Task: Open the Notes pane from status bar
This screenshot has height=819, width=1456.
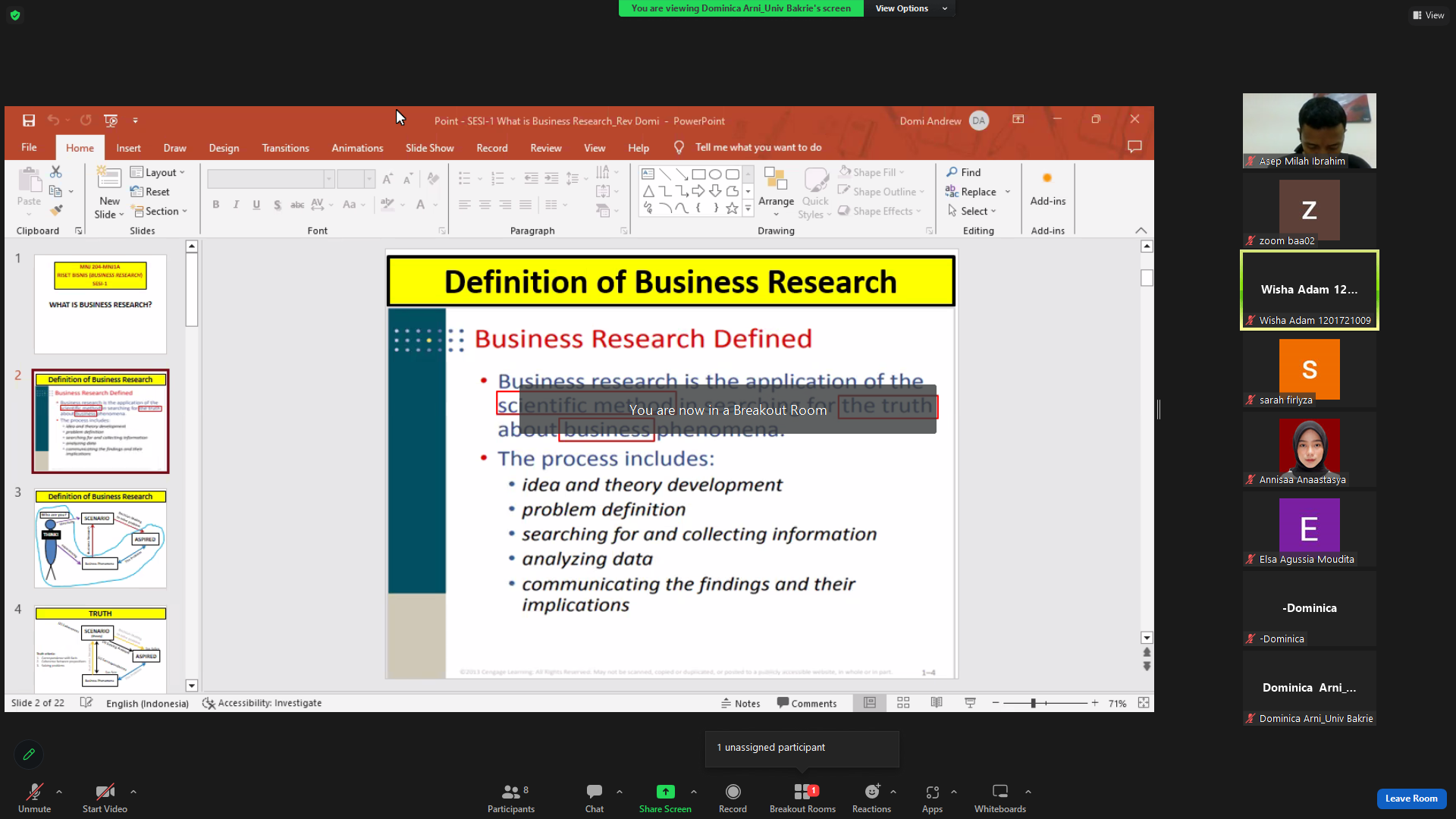Action: point(740,703)
